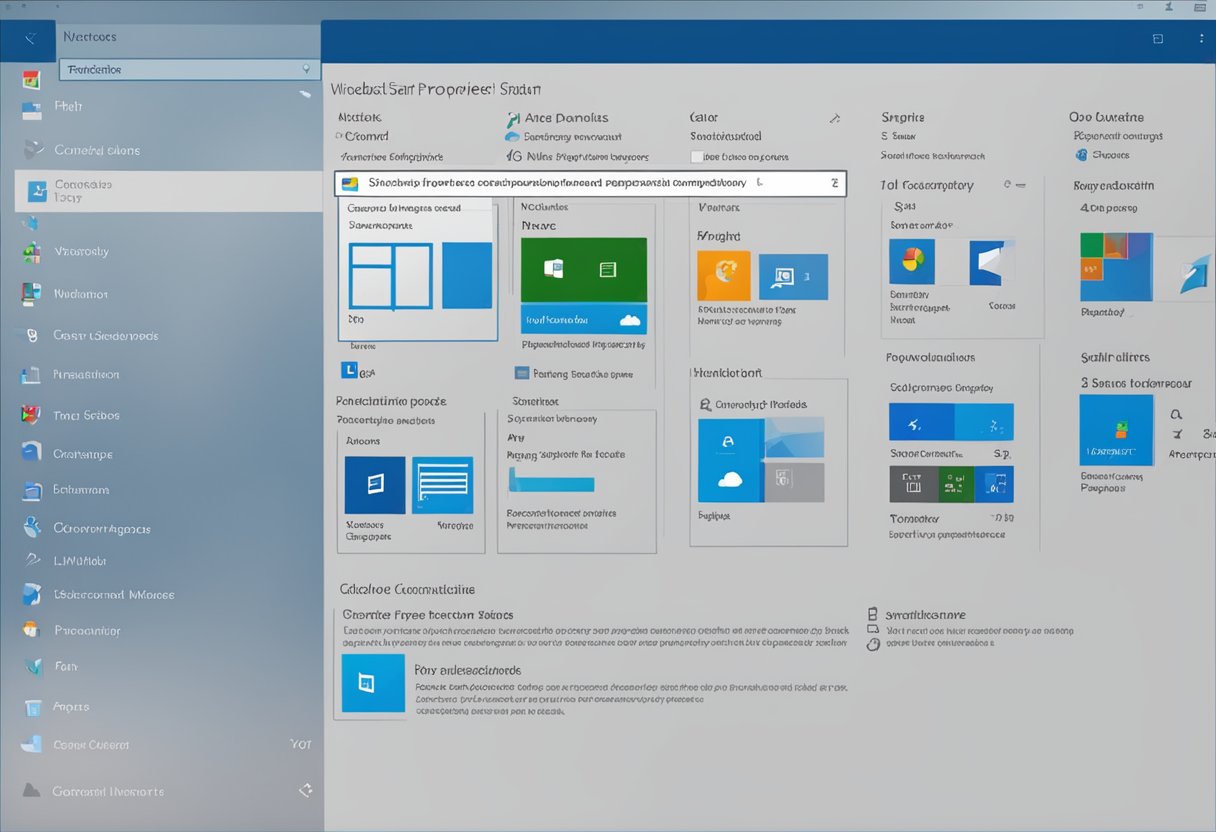The image size is (1216, 832).
Task: Click the horizontal blue progress bar
Action: 551,484
